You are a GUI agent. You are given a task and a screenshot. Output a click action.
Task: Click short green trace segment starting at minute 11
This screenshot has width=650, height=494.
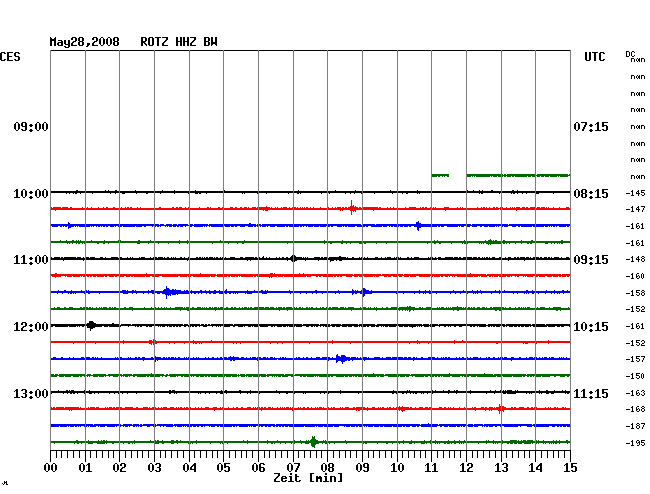440,176
